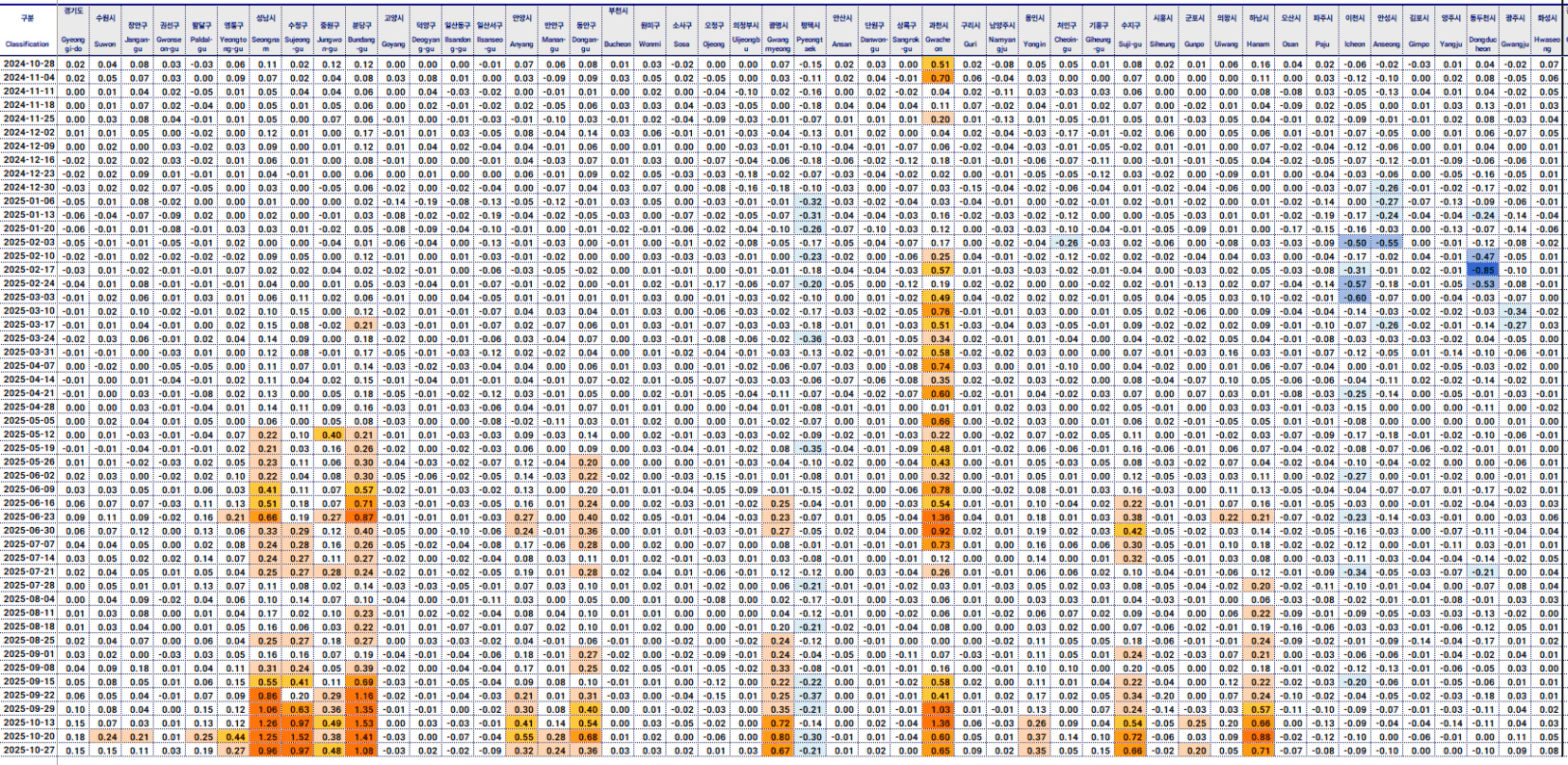The image size is (1568, 765).
Task: Click the 2025-10-27 date row label
Action: (28, 751)
